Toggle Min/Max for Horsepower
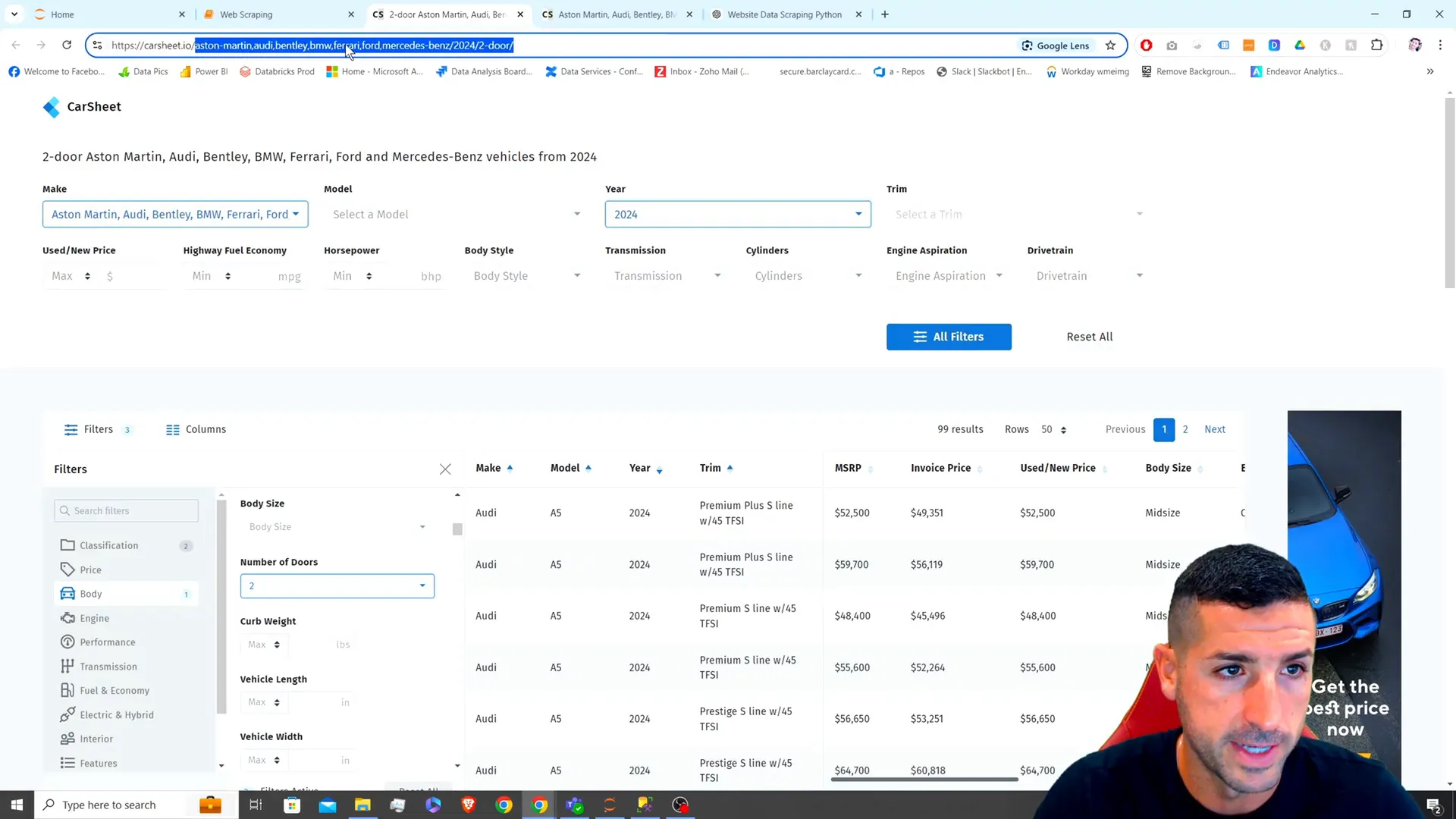Screen dimensions: 1456x819 point(352,276)
